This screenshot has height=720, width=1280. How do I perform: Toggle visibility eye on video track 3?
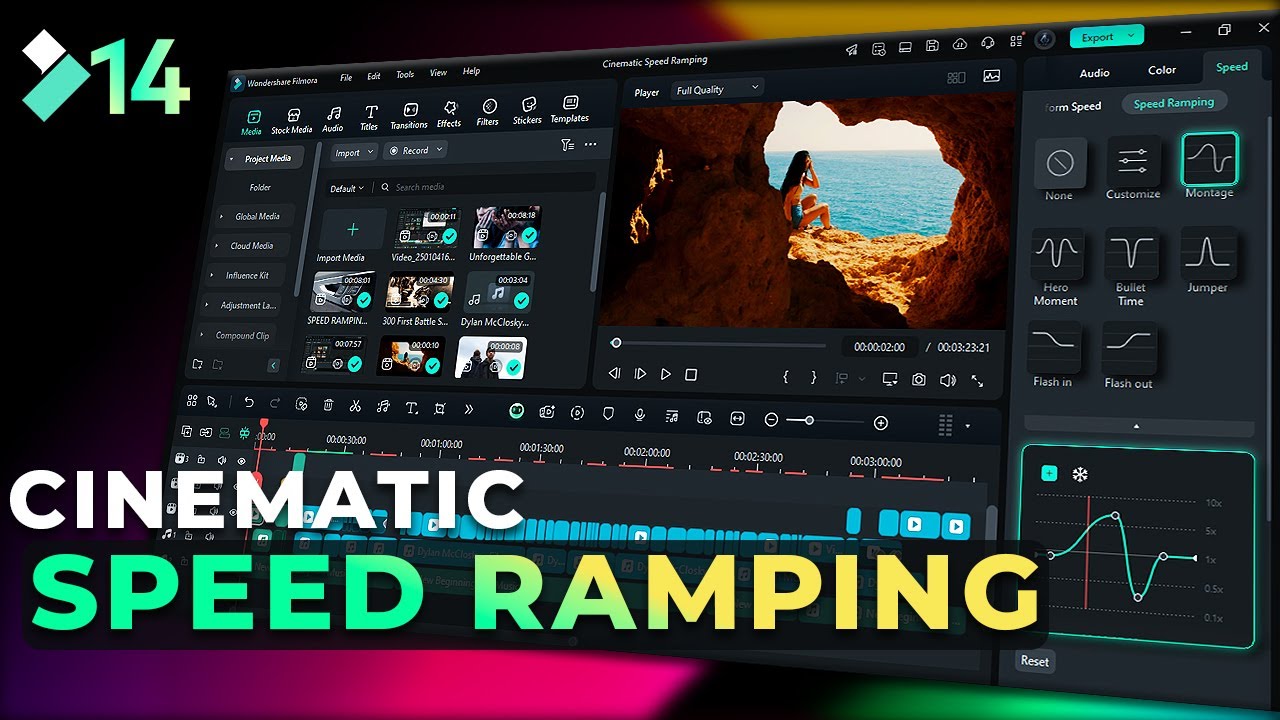(241, 461)
